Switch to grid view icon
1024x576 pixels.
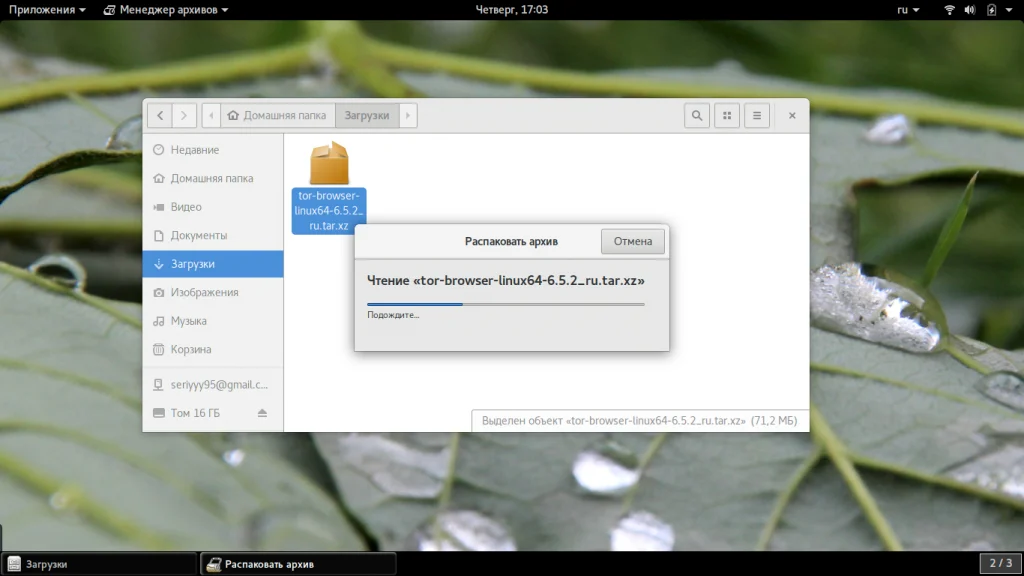727,116
